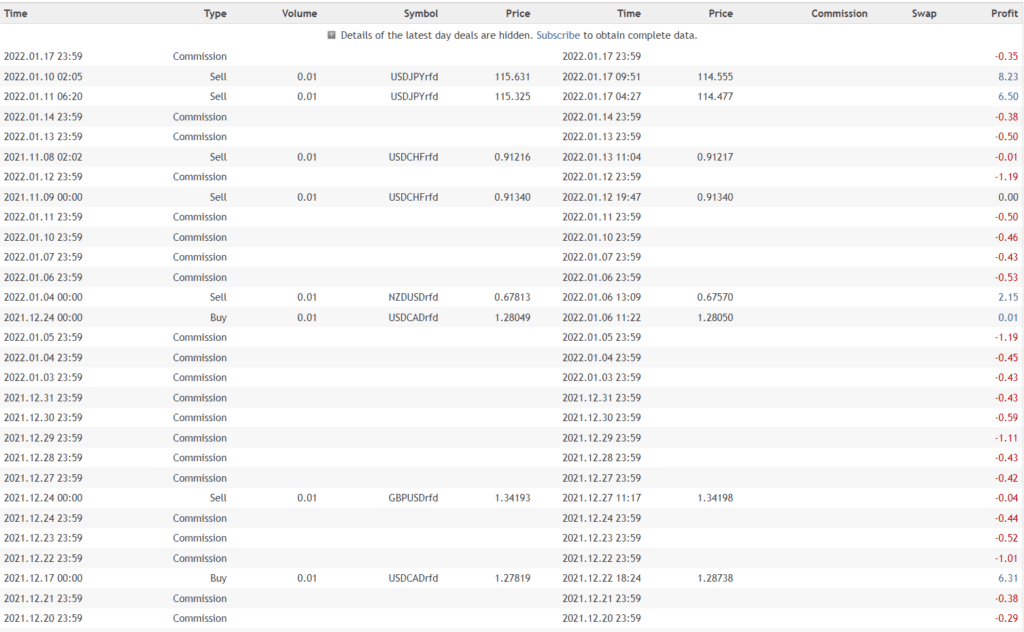Sort deals by the Swap column
Screen dimensions: 1024x632
[x=924, y=14]
